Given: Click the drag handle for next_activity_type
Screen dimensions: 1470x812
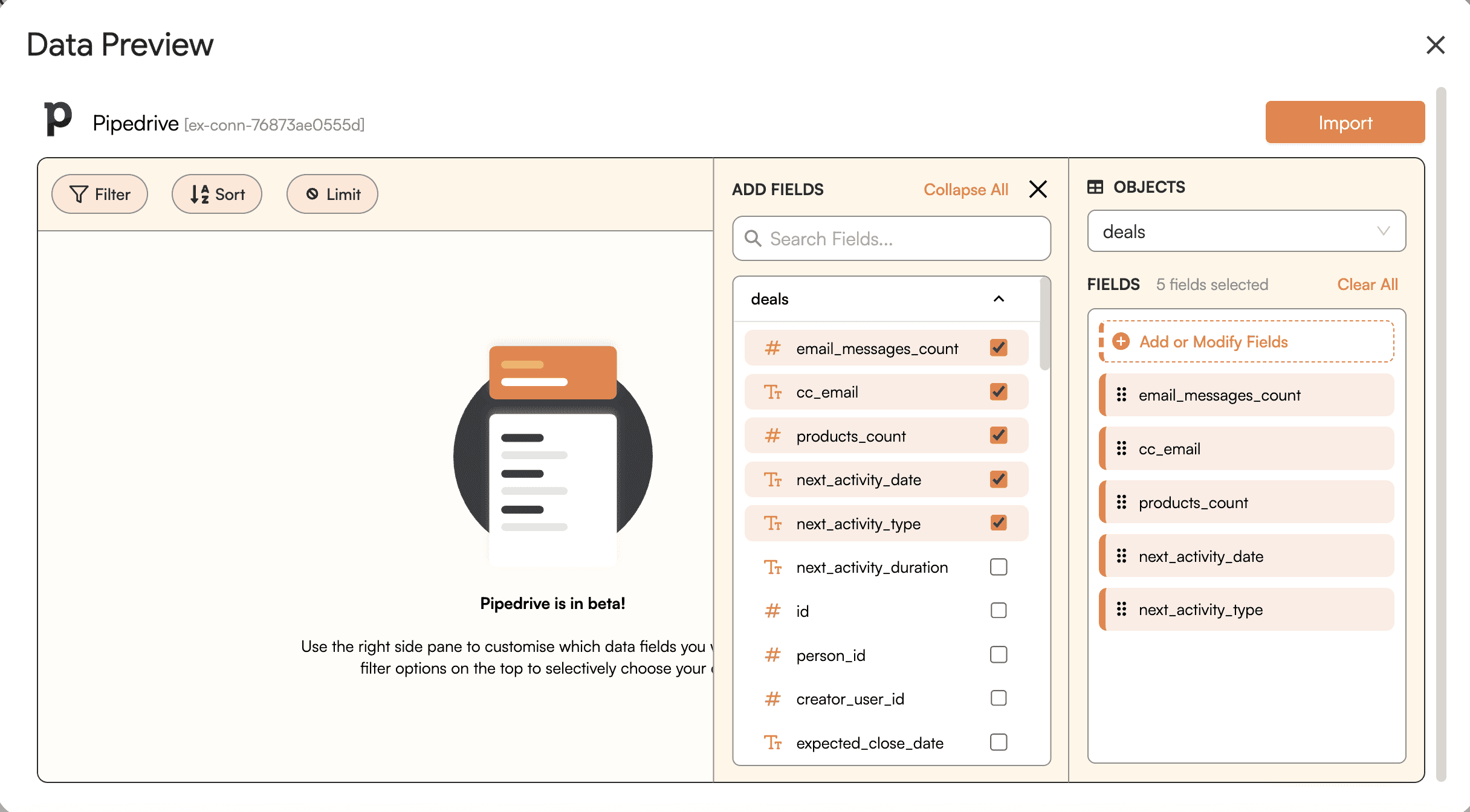Looking at the screenshot, I should [x=1121, y=609].
